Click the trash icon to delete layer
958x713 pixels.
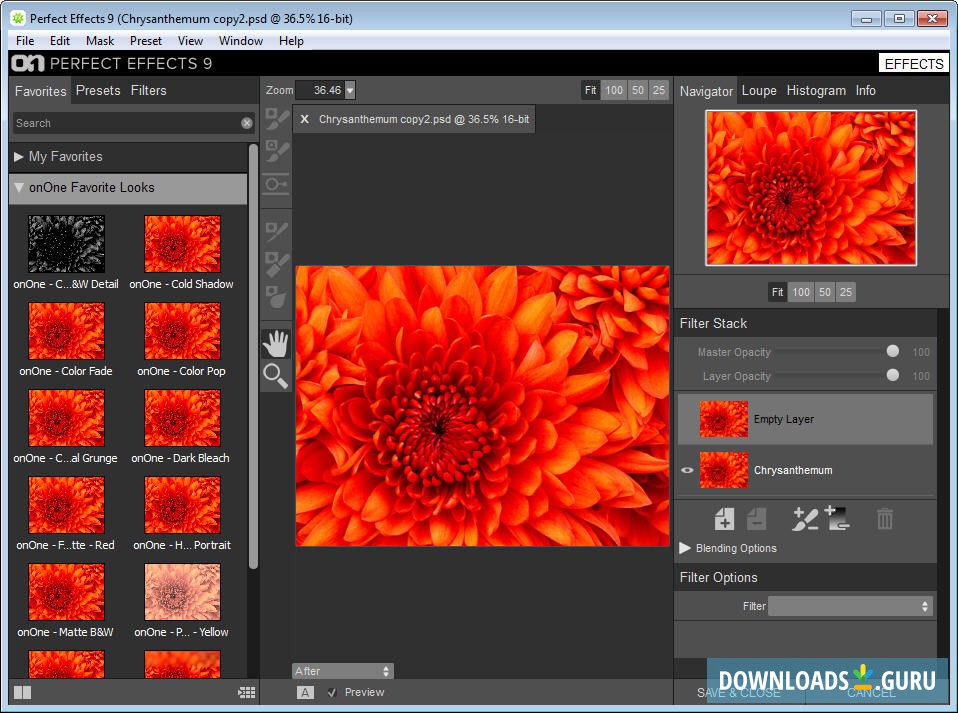885,519
